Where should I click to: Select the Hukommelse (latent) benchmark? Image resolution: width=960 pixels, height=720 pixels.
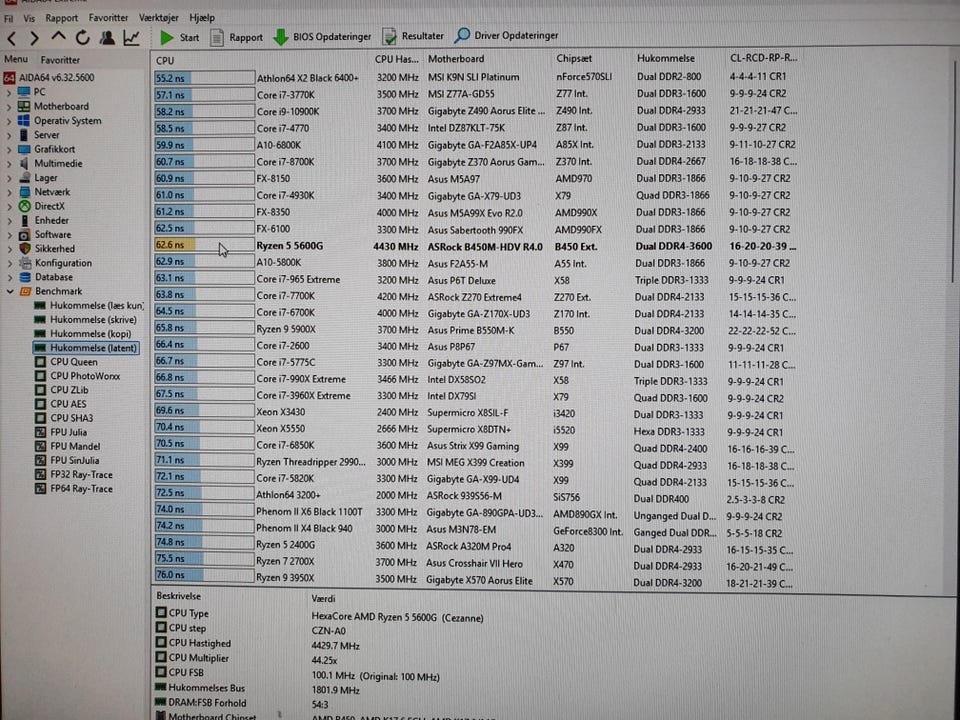(86, 348)
